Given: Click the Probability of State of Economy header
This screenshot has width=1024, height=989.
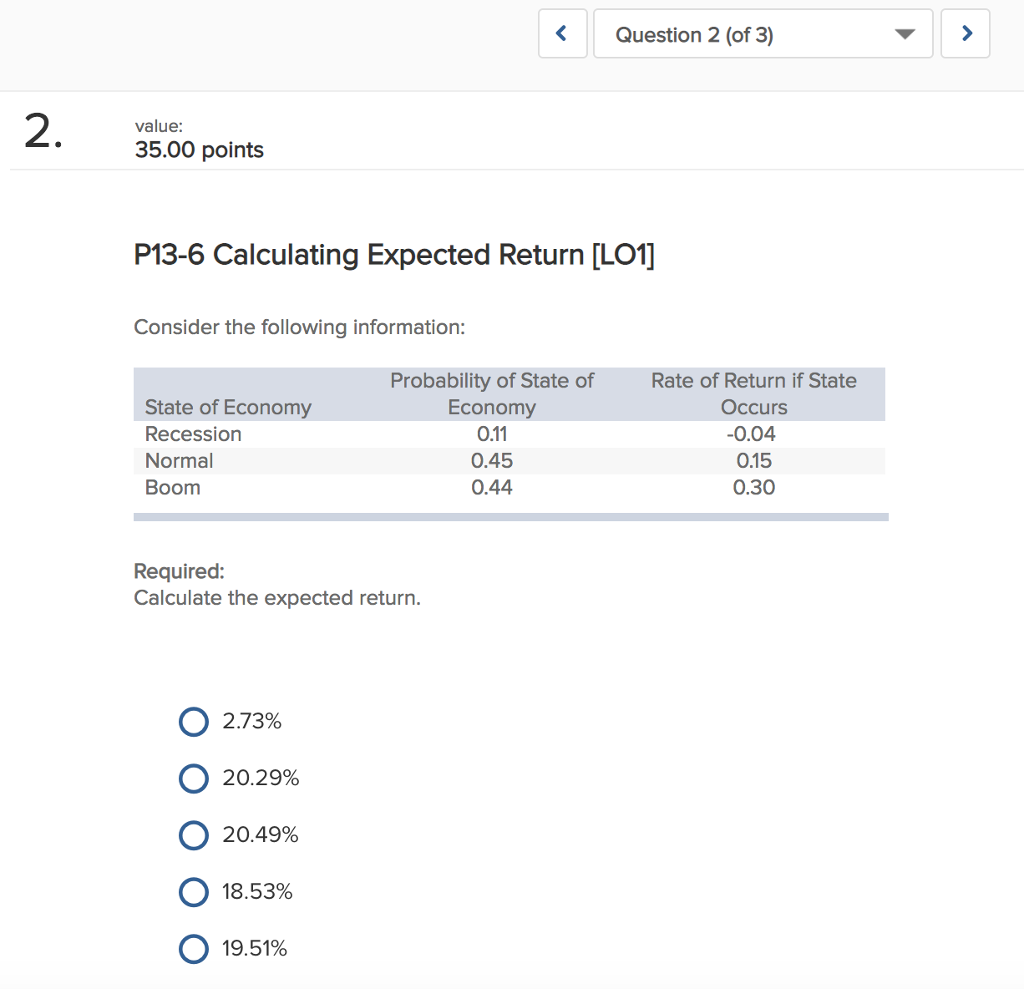Looking at the screenshot, I should [491, 394].
